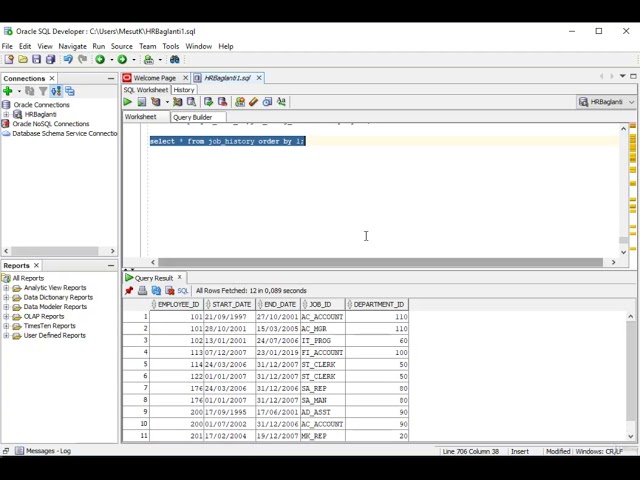Open the Welcome Page tab
Viewport: 640px width, 480px height.
153,78
